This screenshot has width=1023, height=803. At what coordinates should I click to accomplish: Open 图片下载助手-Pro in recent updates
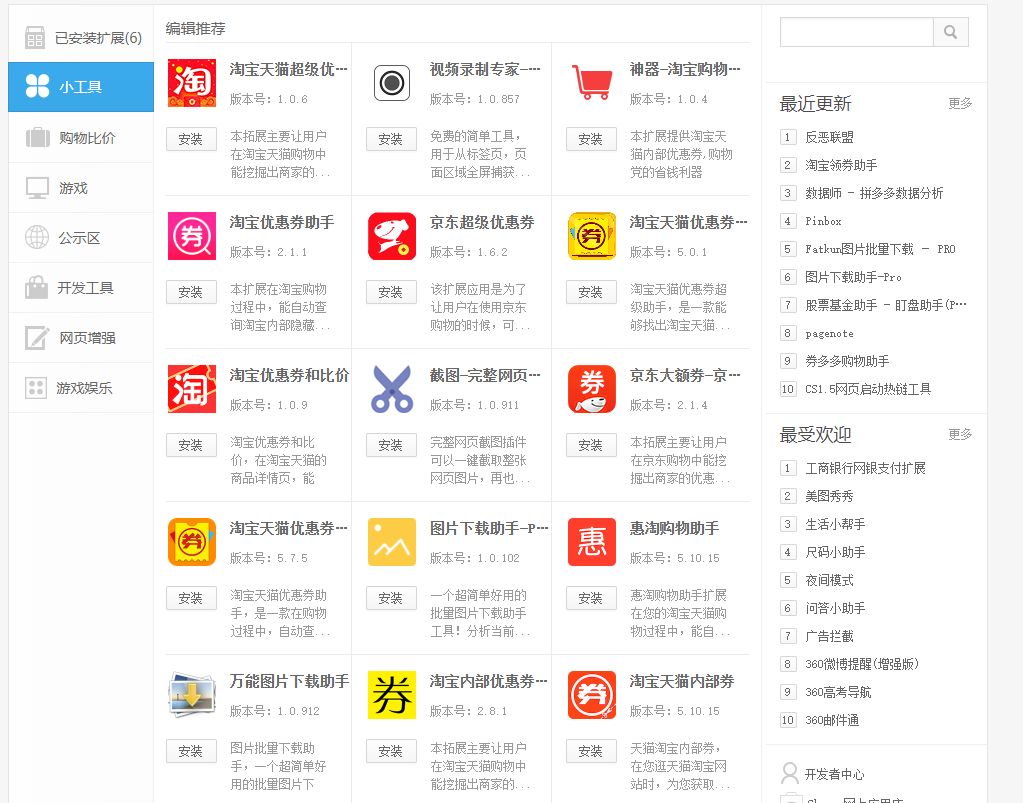tap(853, 277)
